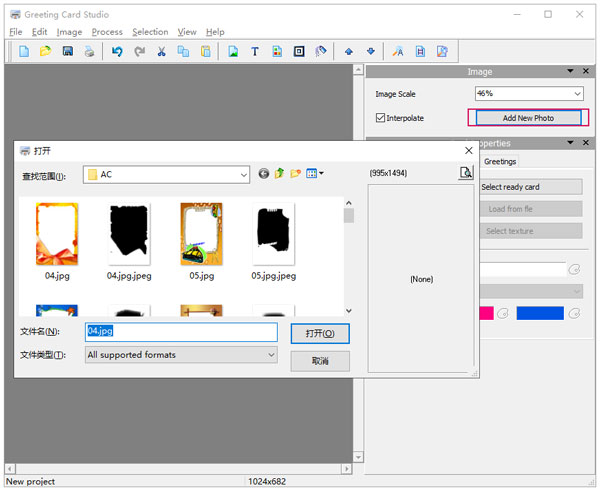Expand the Image Scale dropdown
The width and height of the screenshot is (600, 491).
tap(577, 94)
